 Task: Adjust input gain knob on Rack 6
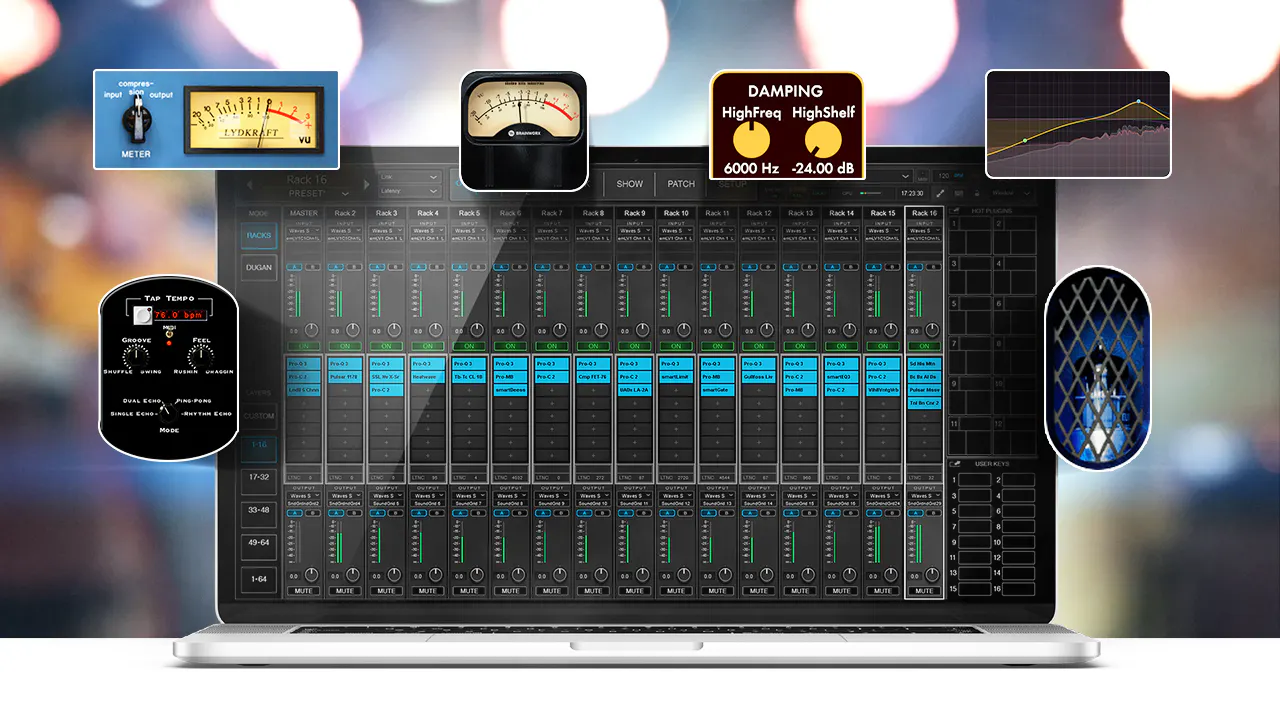point(518,329)
